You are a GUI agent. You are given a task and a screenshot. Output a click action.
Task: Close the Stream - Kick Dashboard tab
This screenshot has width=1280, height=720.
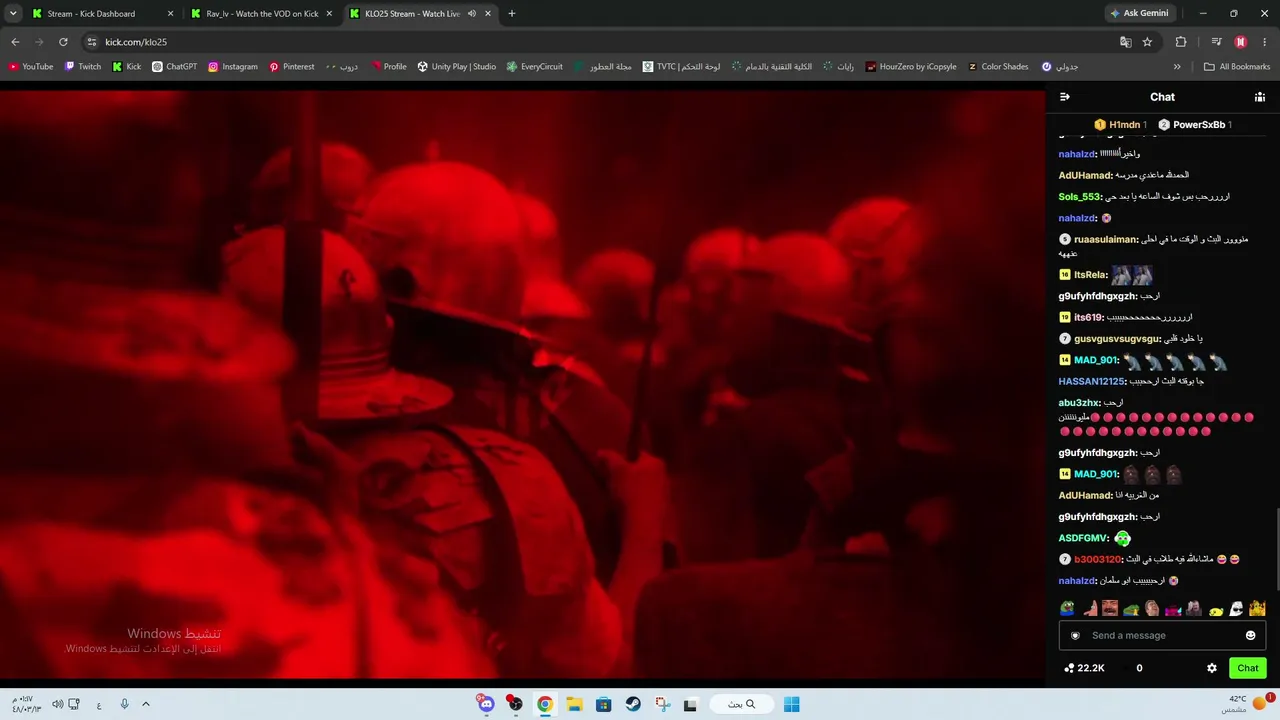point(170,14)
